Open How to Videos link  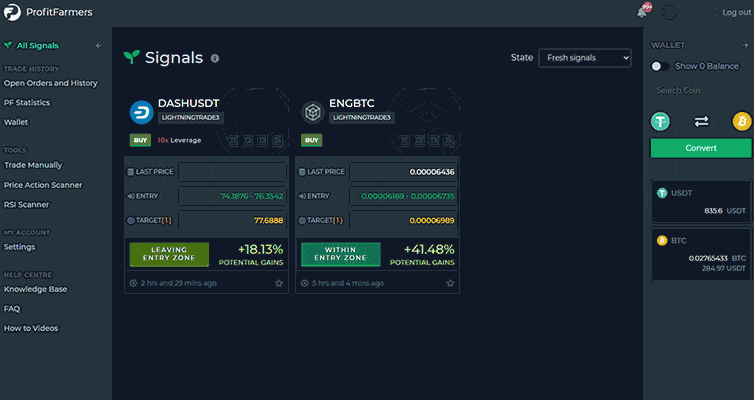click(31, 328)
